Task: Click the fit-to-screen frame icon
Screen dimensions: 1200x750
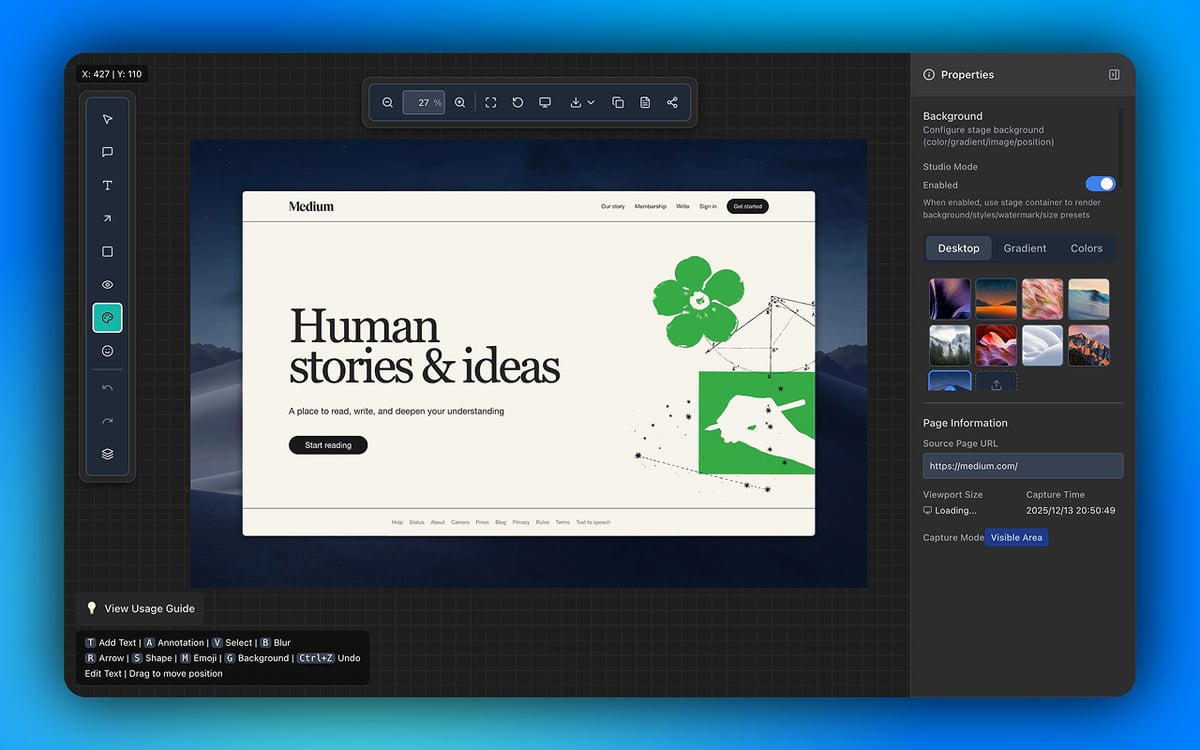Action: (491, 103)
